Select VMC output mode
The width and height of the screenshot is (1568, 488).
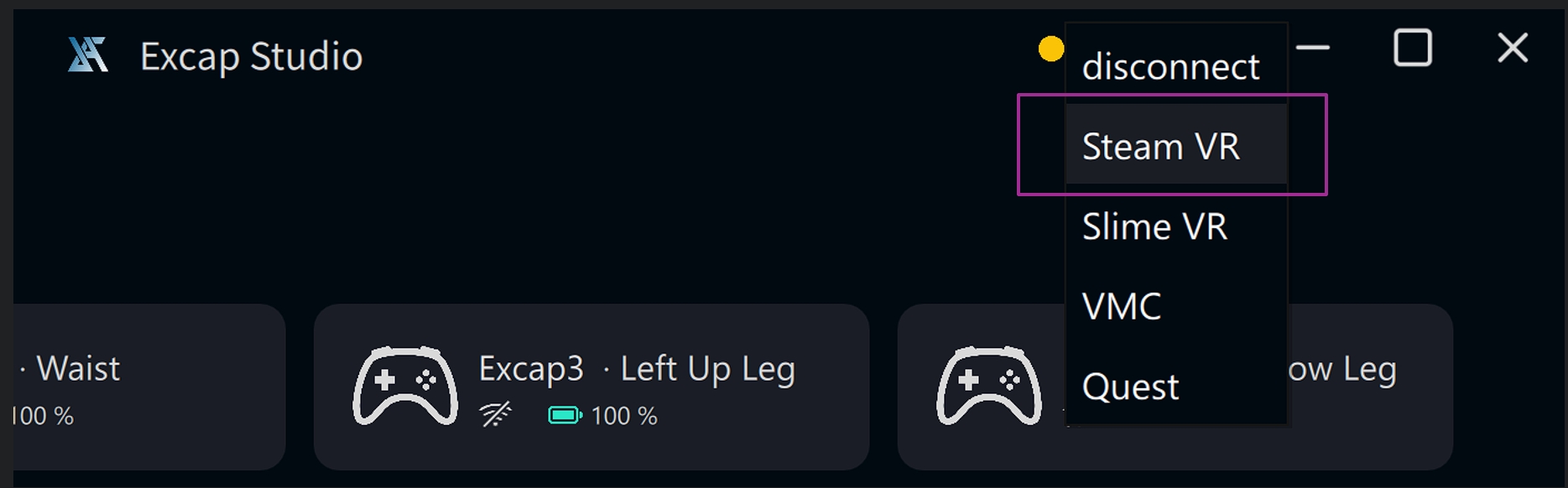click(1122, 305)
